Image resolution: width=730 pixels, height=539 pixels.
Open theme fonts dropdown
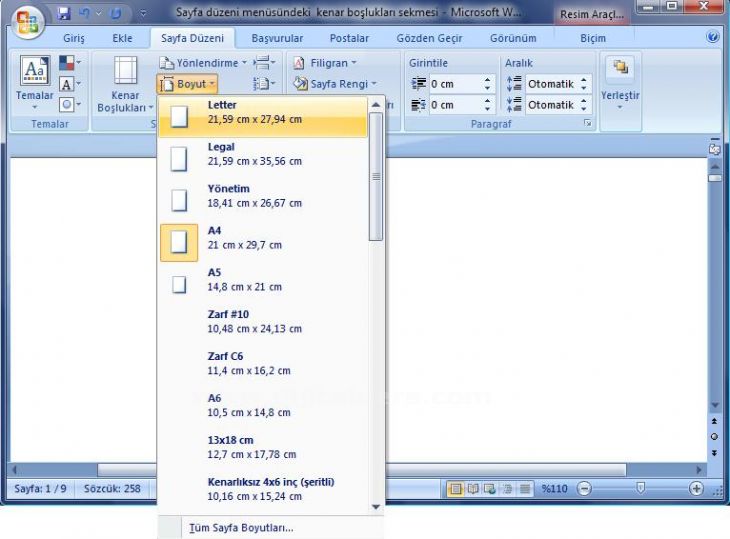tap(70, 84)
